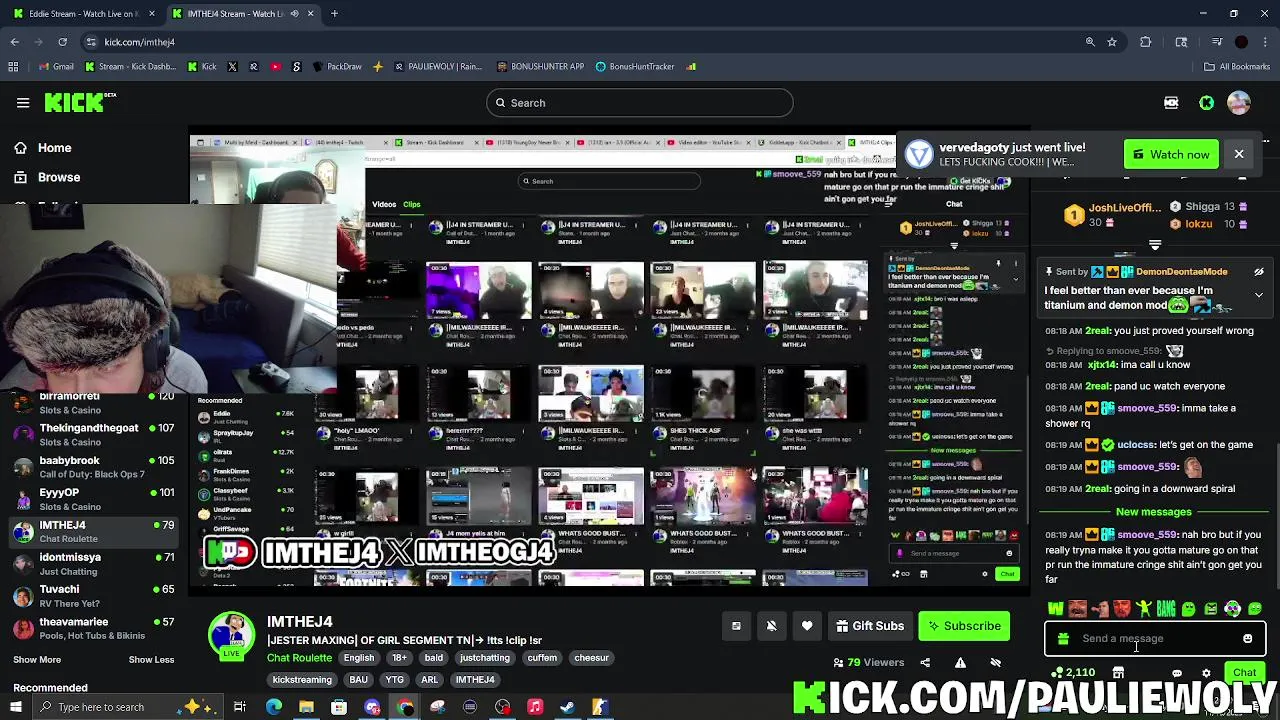Click the Windows Start button

[15, 707]
